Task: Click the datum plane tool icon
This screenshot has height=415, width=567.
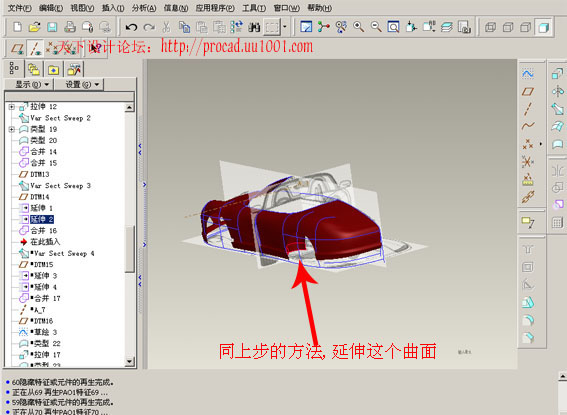Action: 528,91
